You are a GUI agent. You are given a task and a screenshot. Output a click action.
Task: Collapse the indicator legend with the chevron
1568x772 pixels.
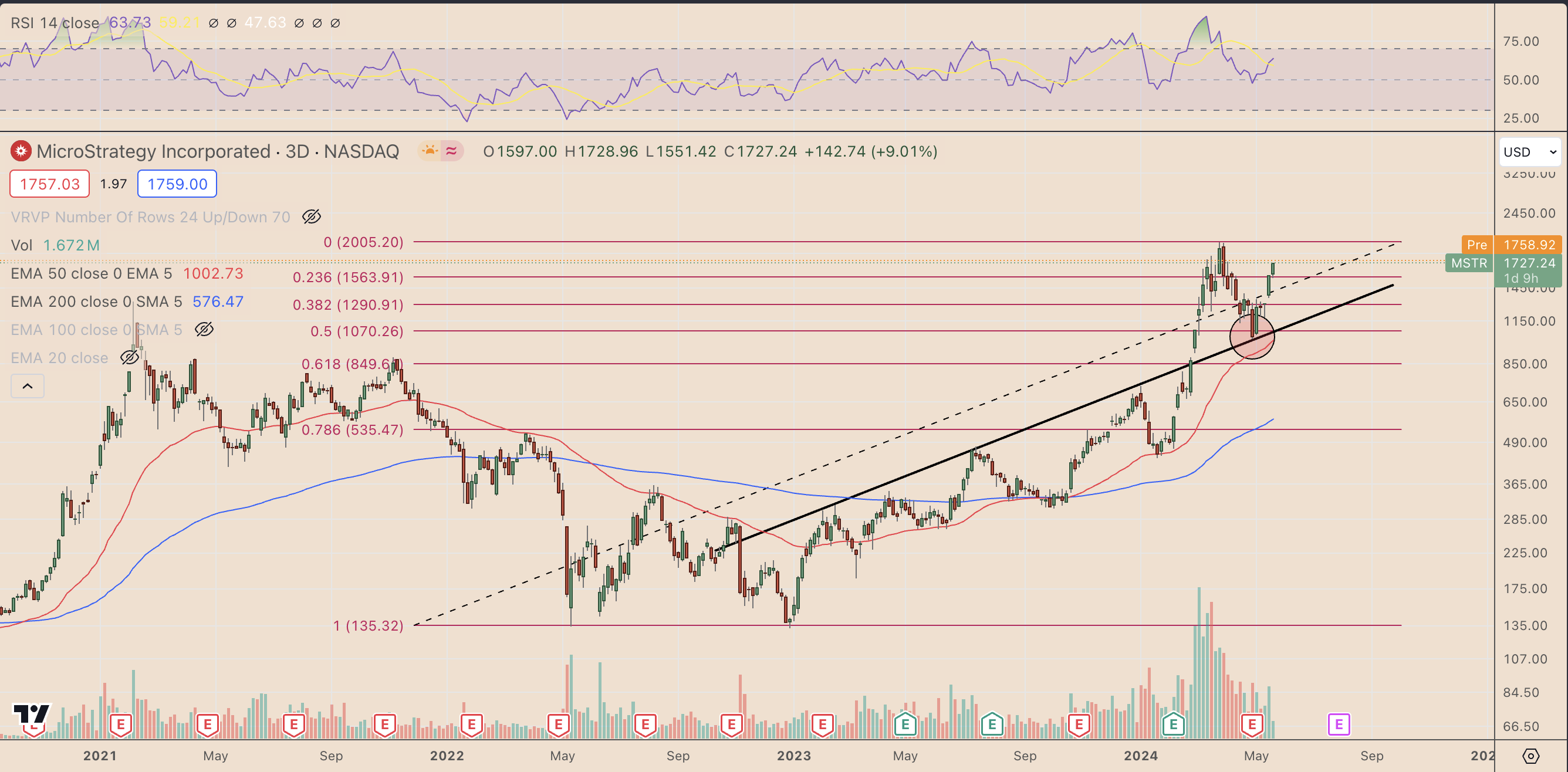pos(28,385)
